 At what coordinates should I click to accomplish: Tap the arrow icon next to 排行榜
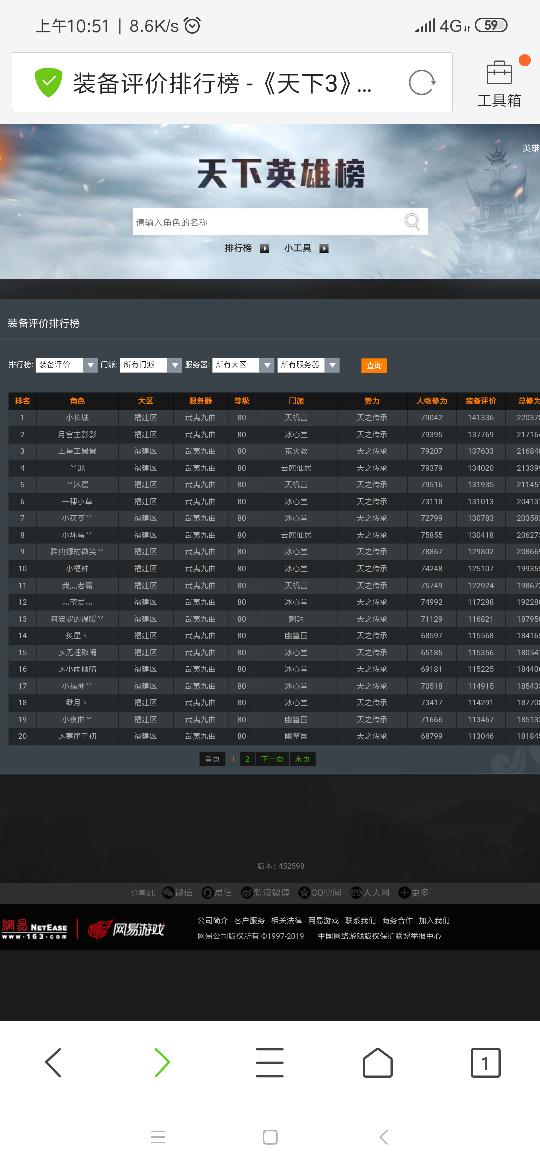tap(264, 248)
